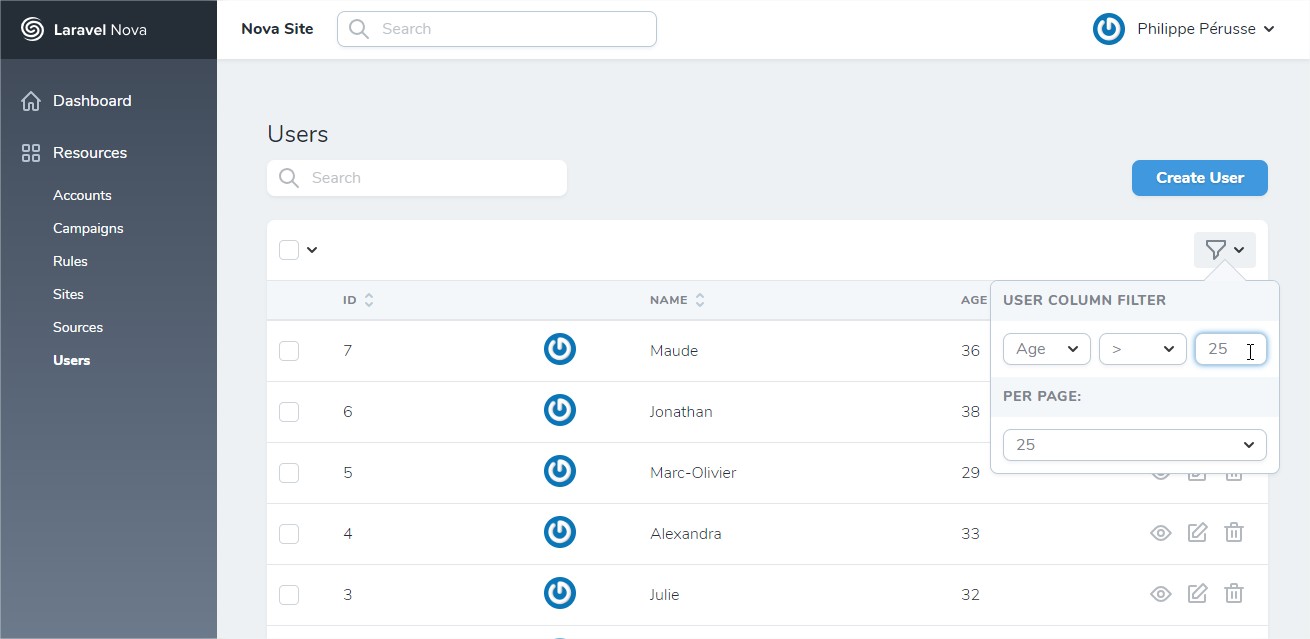Check the box for user Maude

click(289, 351)
